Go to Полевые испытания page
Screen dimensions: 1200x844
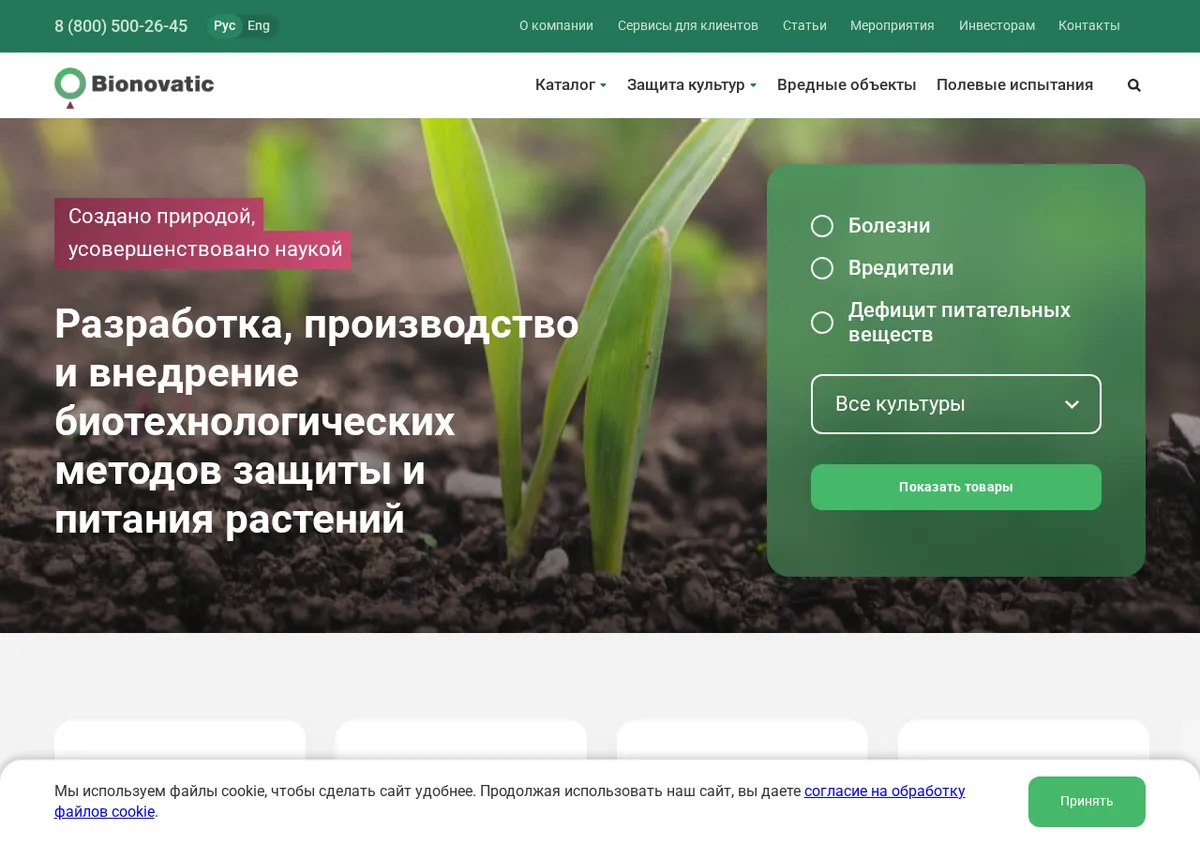coord(1015,85)
